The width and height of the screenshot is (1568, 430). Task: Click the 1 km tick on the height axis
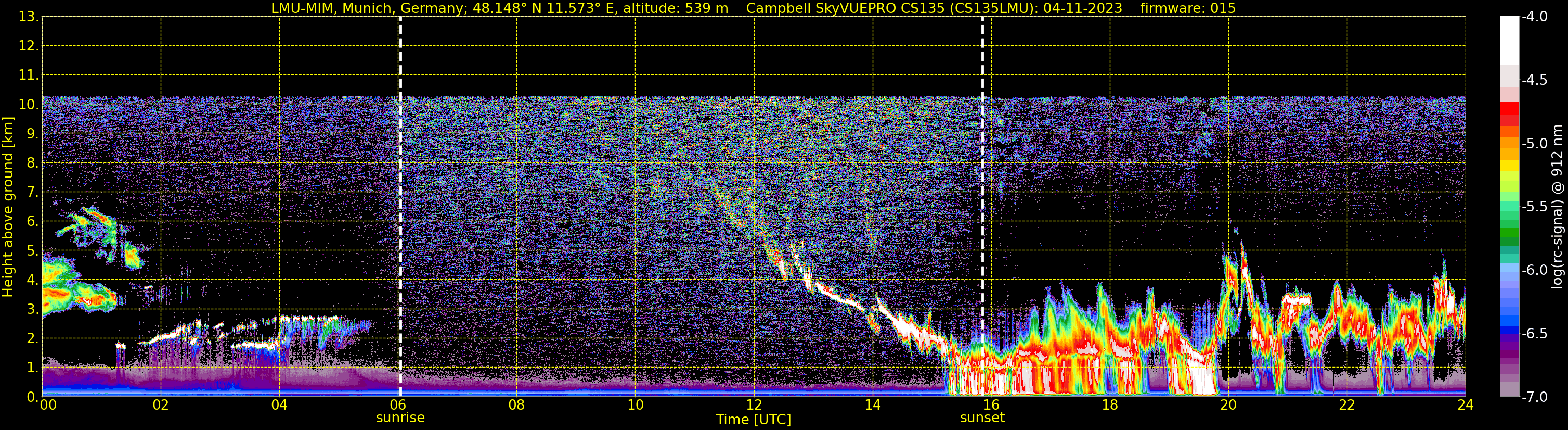coord(32,368)
